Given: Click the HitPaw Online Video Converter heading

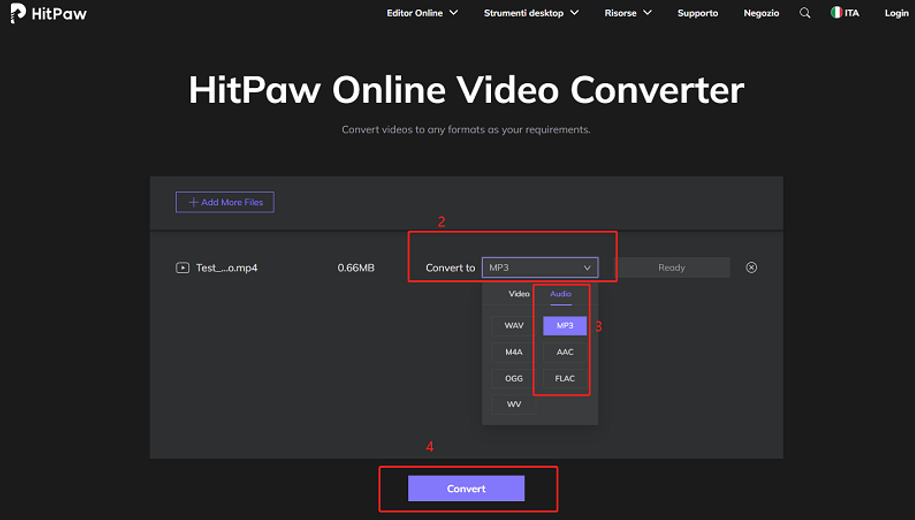Looking at the screenshot, I should pyautogui.click(x=466, y=90).
